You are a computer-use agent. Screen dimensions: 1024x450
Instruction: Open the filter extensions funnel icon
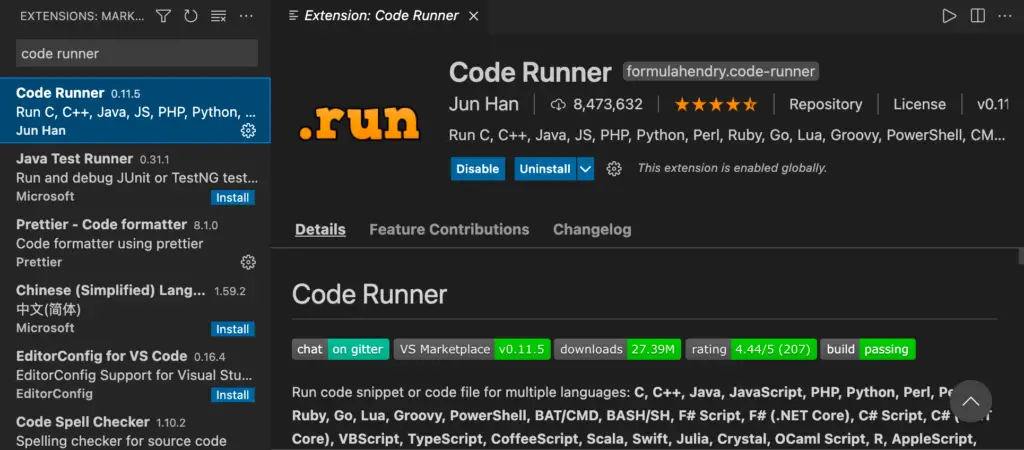[x=163, y=16]
